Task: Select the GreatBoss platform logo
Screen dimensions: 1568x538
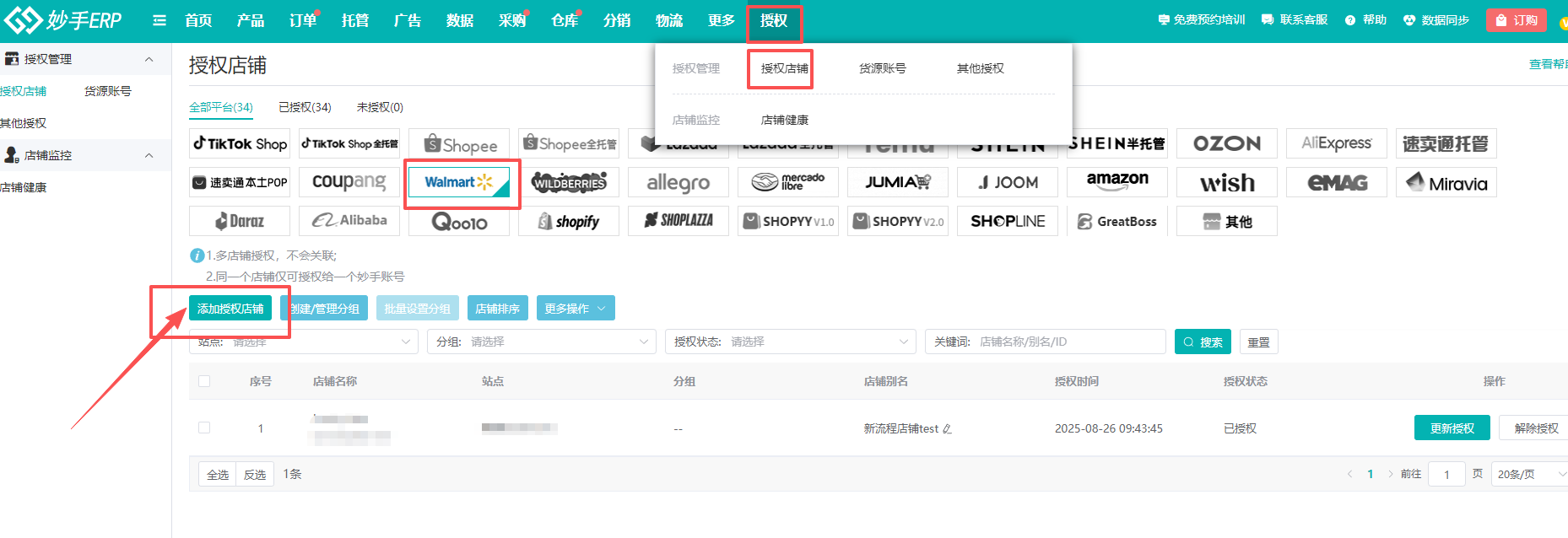Action: pos(1117,221)
